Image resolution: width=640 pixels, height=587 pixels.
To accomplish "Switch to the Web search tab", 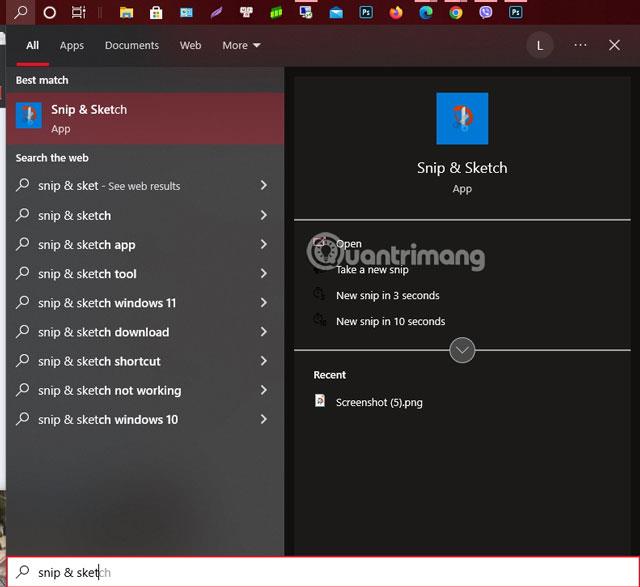I will click(191, 45).
